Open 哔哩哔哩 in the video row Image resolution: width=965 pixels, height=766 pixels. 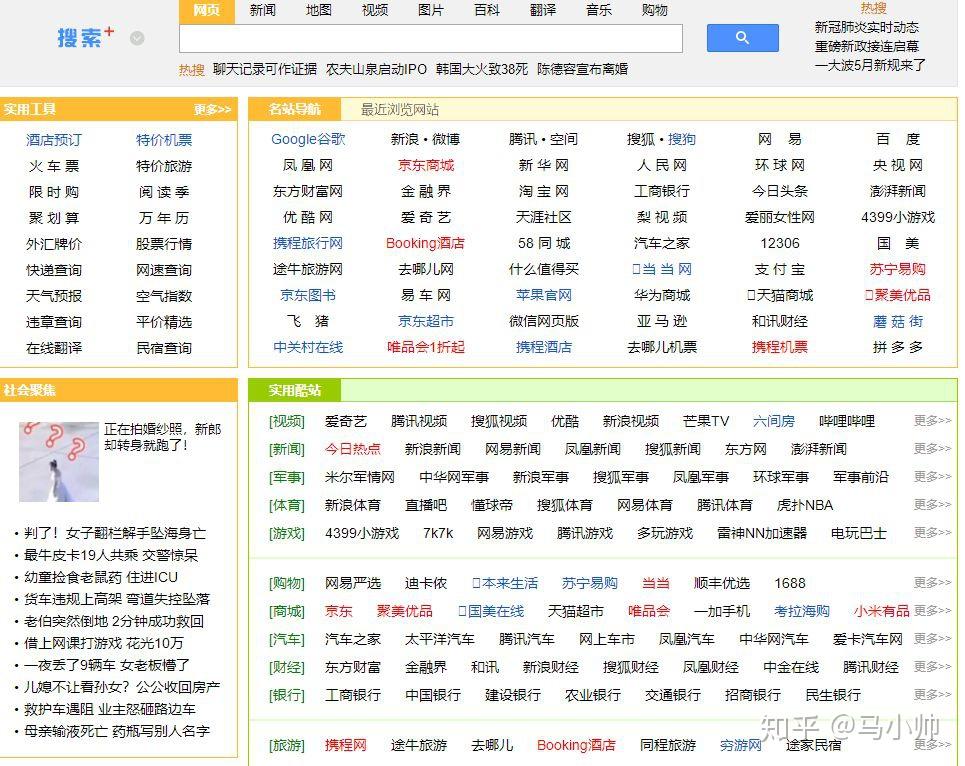pyautogui.click(x=847, y=421)
